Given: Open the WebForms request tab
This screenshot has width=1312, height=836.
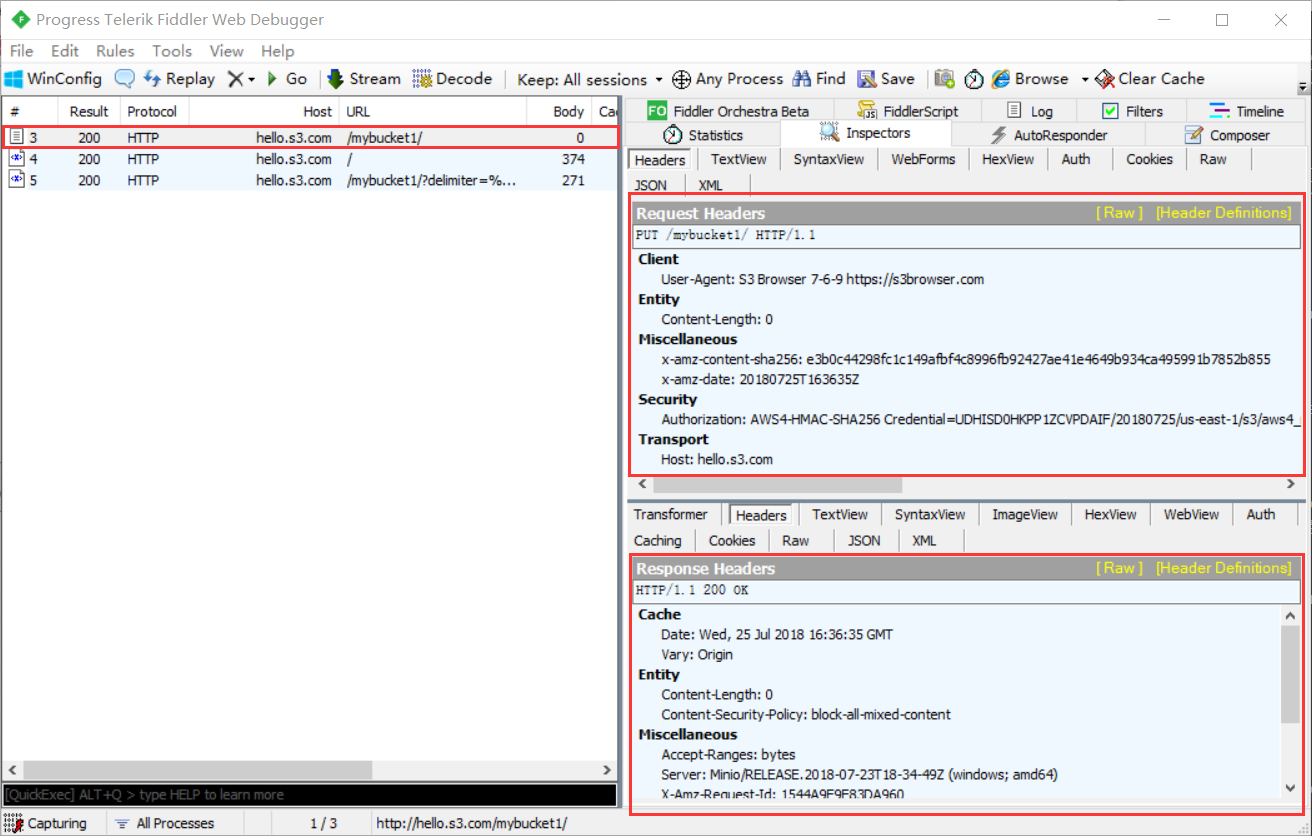Looking at the screenshot, I should pyautogui.click(x=923, y=159).
